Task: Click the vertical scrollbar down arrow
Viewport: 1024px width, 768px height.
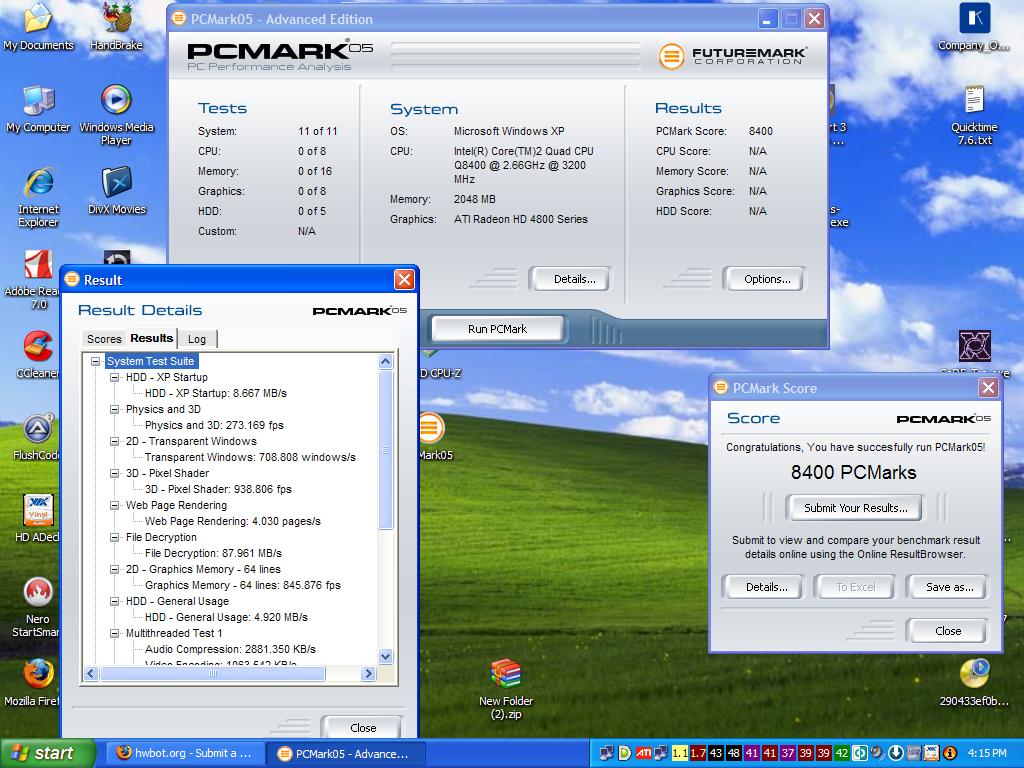Action: (x=385, y=656)
